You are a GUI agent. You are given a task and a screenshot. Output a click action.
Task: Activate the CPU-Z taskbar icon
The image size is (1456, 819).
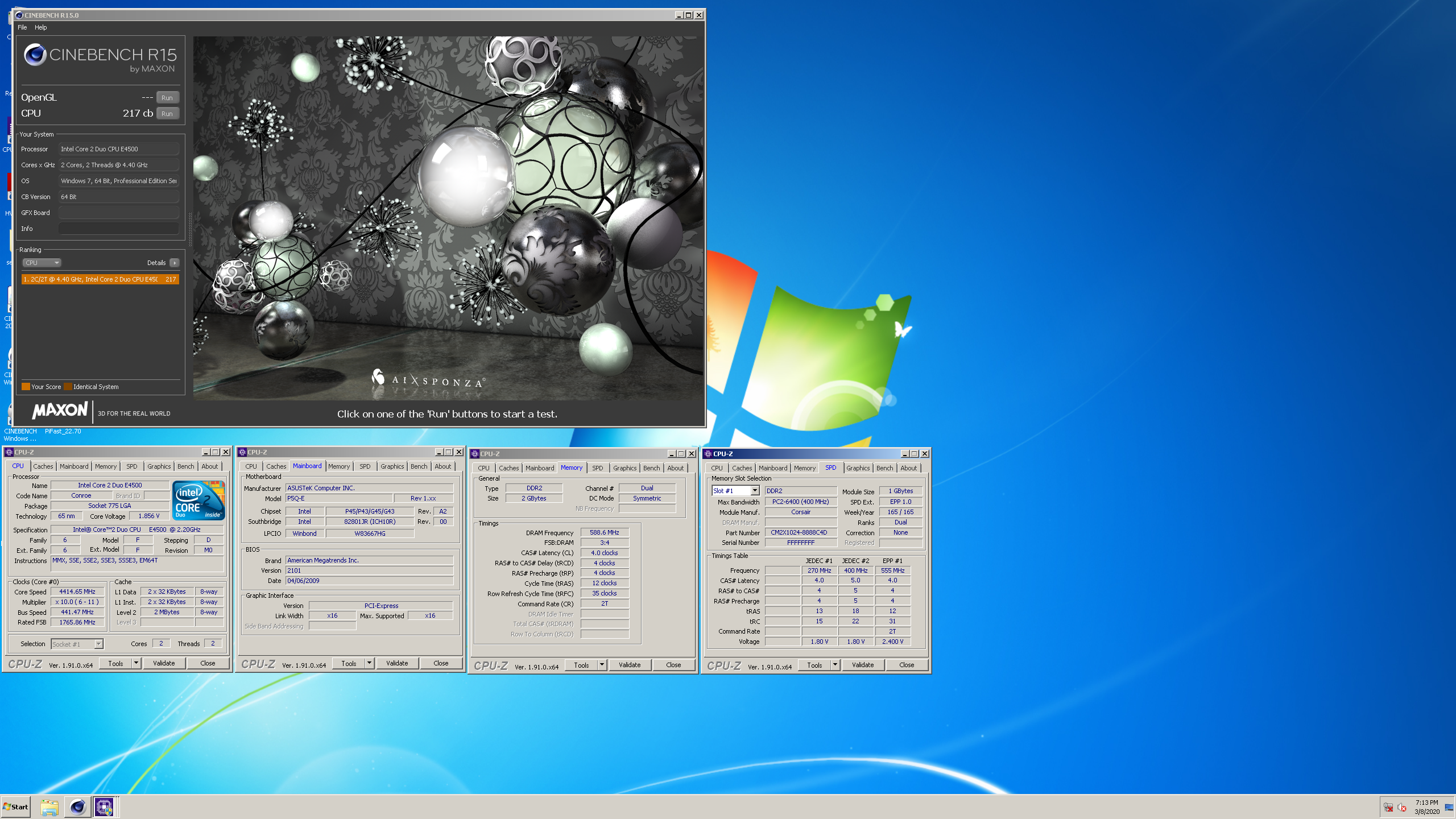pos(104,806)
